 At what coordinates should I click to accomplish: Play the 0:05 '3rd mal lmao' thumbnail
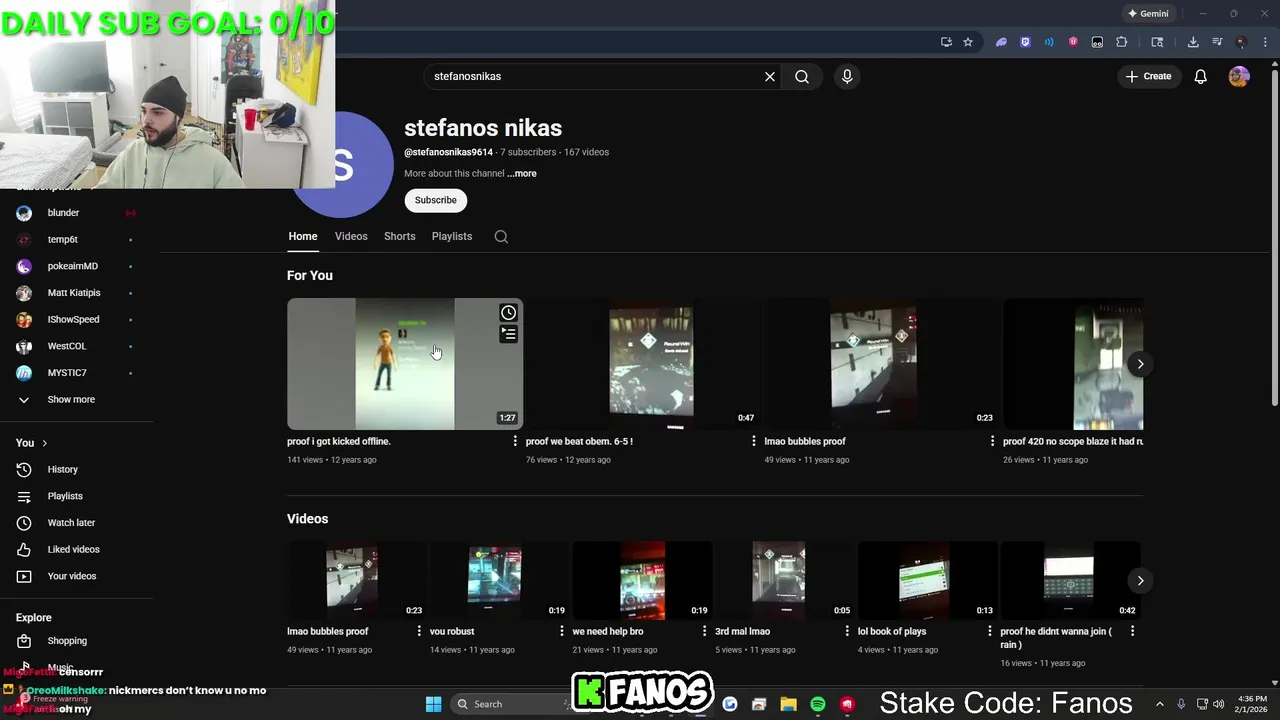(784, 581)
